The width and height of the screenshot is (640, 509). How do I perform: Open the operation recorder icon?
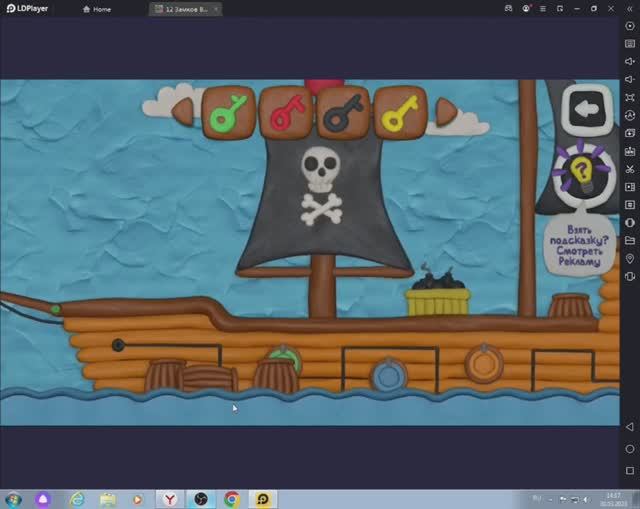coord(630,115)
